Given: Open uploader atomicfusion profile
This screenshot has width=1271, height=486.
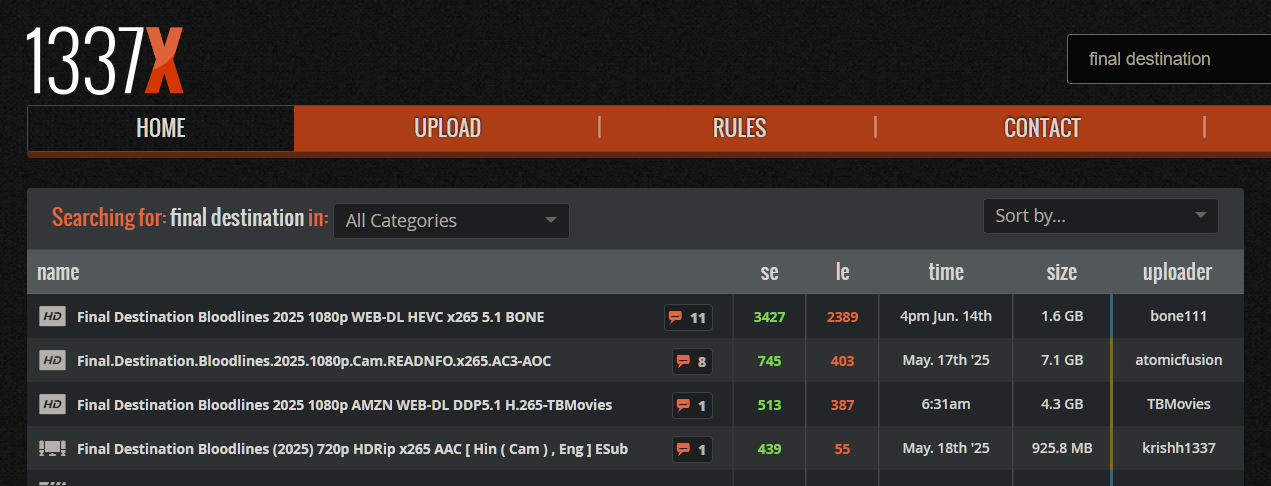Looking at the screenshot, I should (1178, 360).
